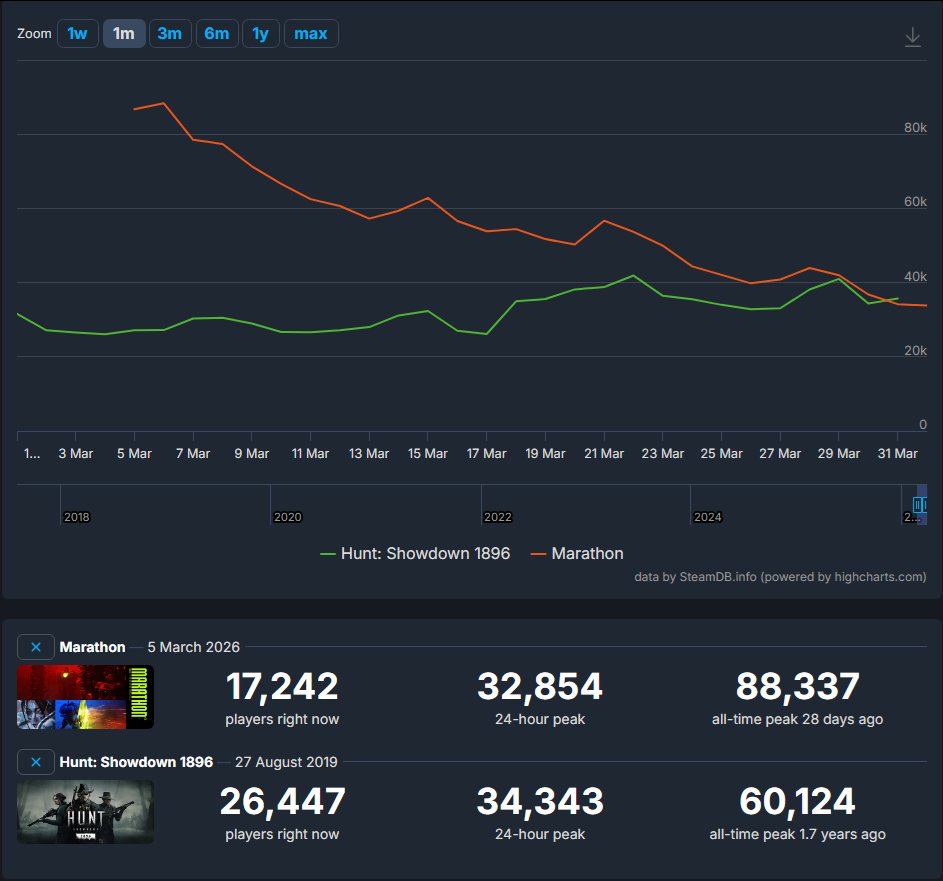Click Marathon's 17,242 players right now
Screen dimensions: 943x881
[282, 687]
